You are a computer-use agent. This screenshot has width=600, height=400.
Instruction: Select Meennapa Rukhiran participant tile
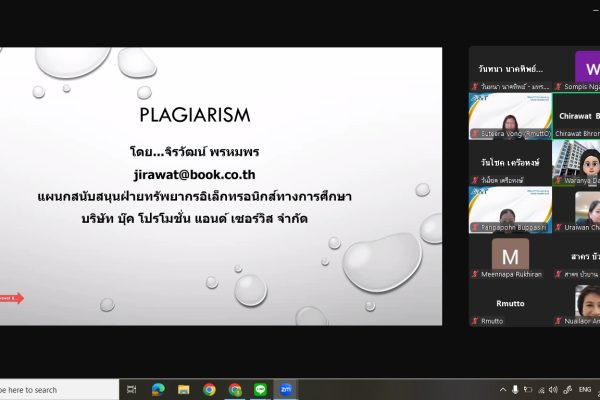click(510, 257)
